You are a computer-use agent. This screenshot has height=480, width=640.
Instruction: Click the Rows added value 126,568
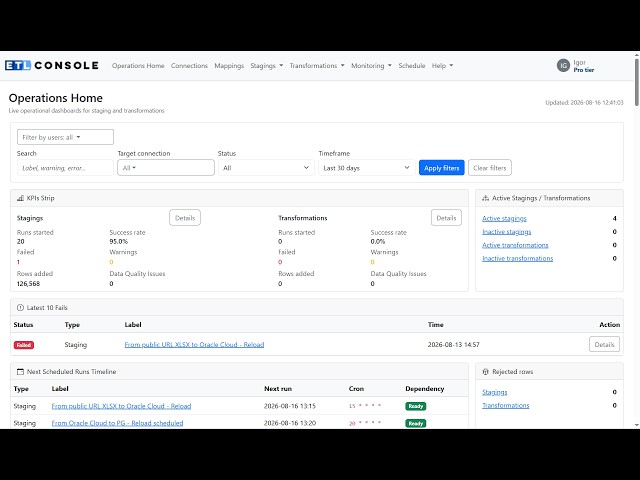28,284
